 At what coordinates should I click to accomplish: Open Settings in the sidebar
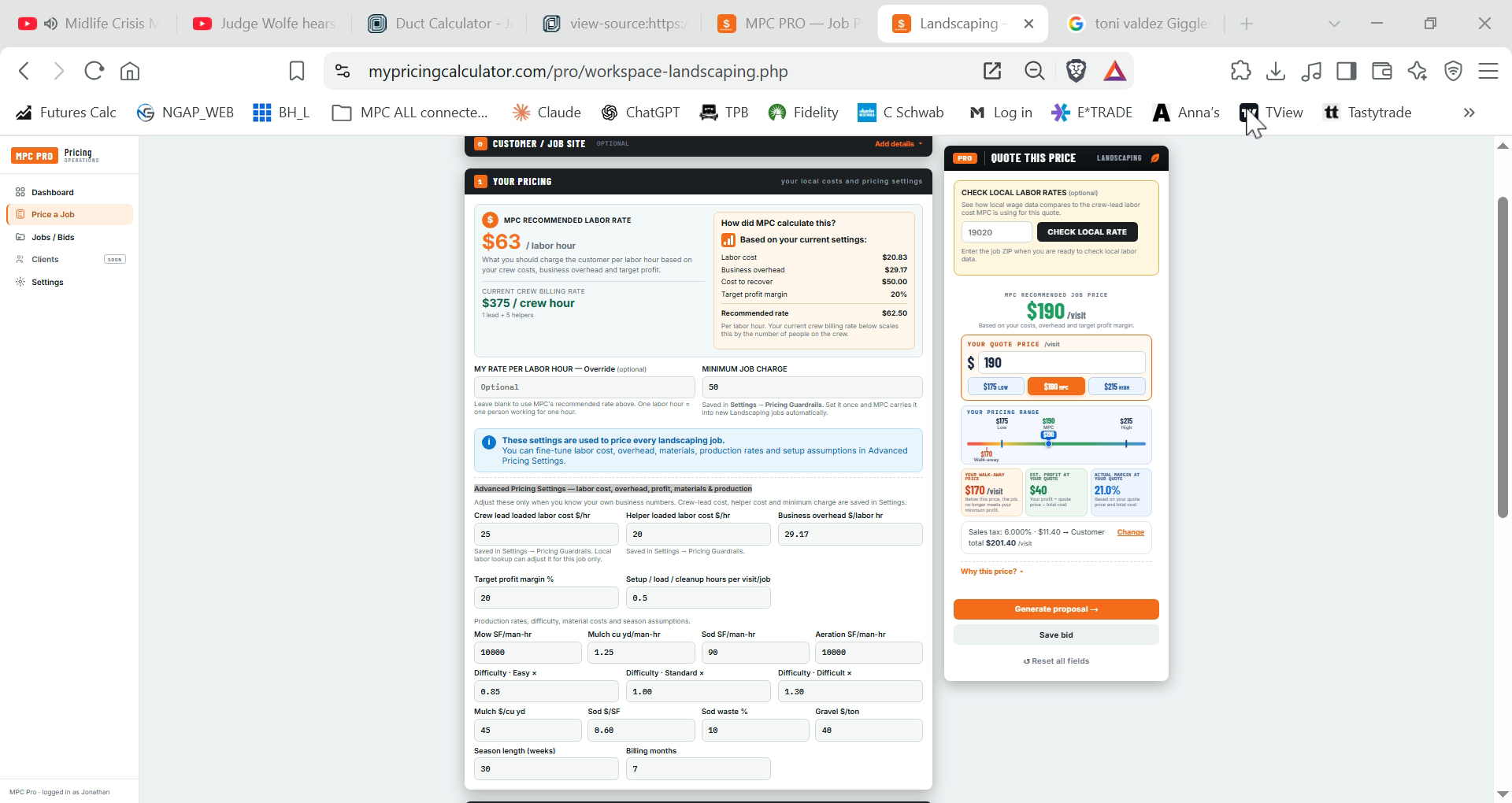tap(69, 282)
